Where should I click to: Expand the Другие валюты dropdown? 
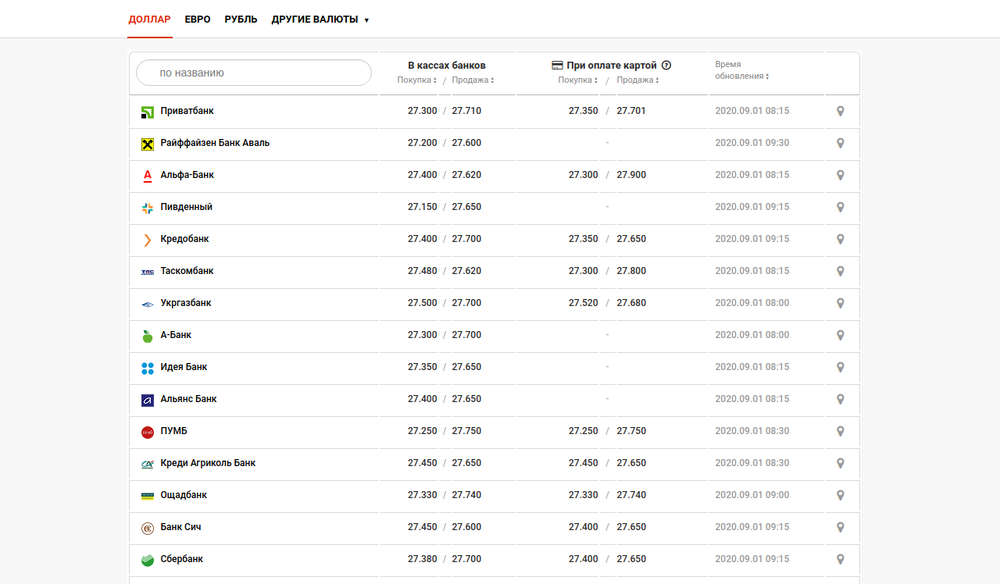click(320, 20)
